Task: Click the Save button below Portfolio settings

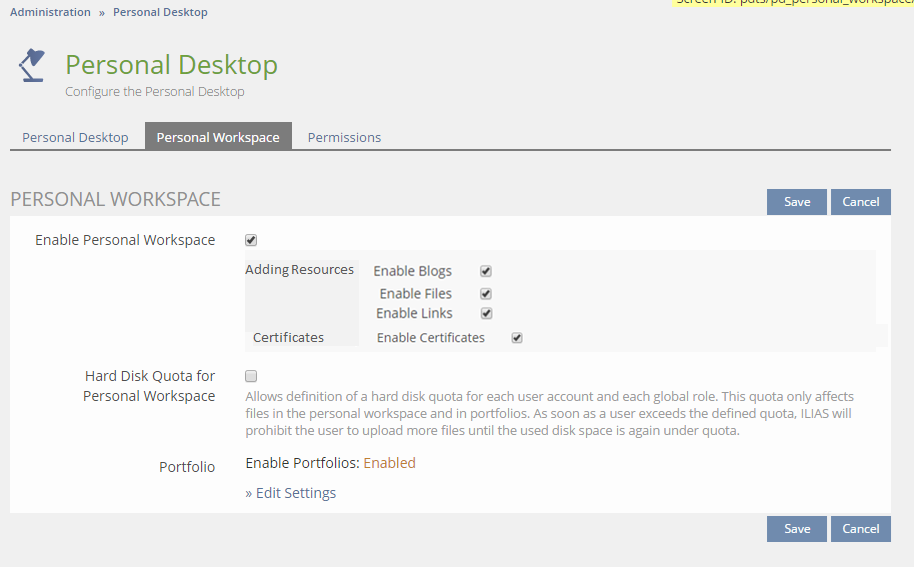Action: (796, 529)
